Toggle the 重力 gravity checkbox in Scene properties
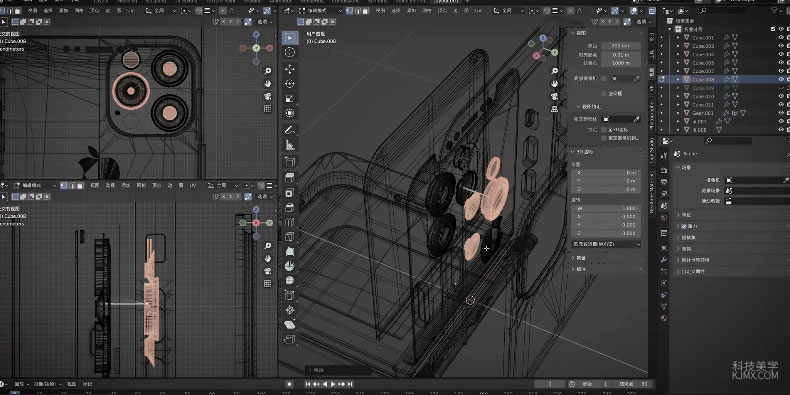 click(684, 226)
